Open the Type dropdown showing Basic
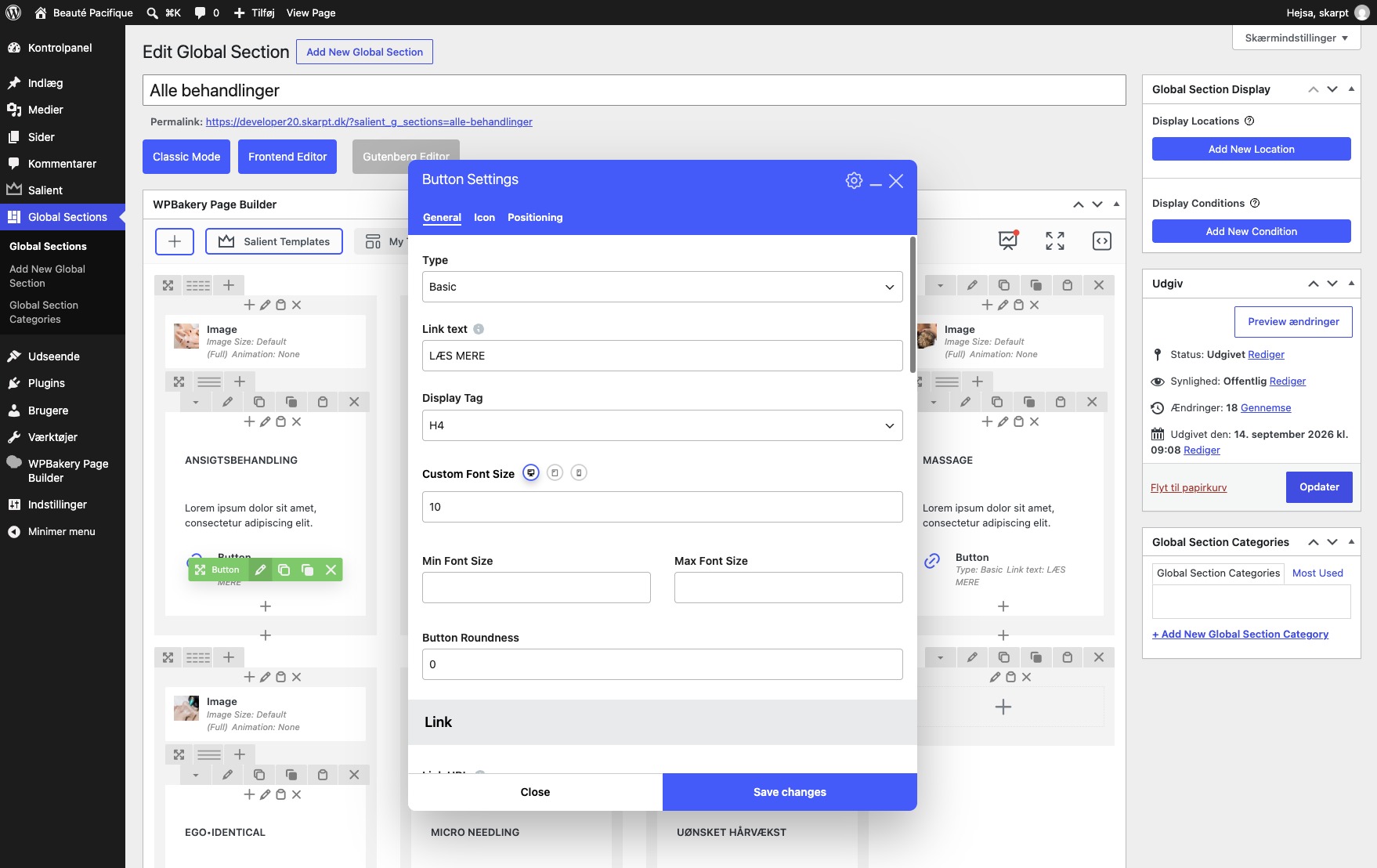The height and width of the screenshot is (868, 1377). point(662,287)
